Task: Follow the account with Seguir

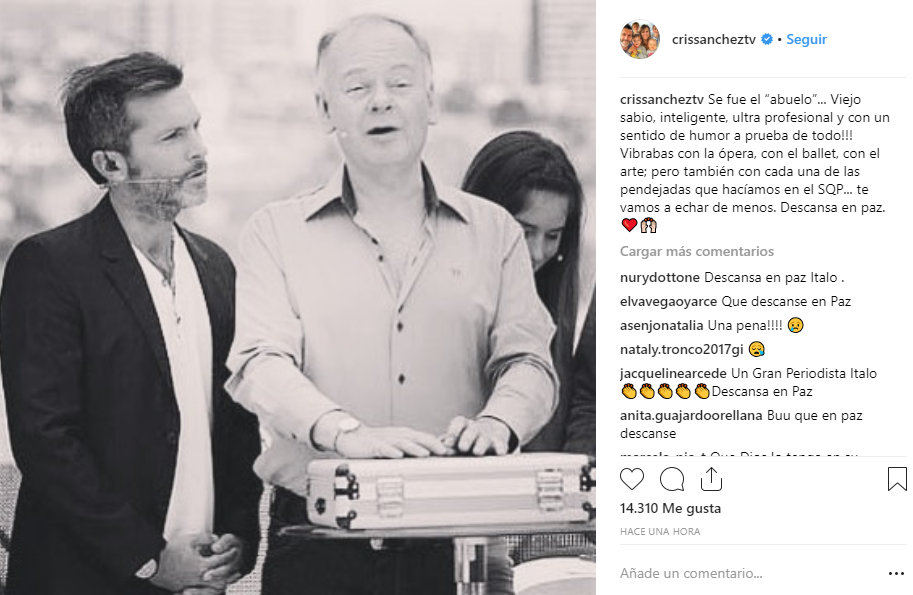Action: pos(806,39)
